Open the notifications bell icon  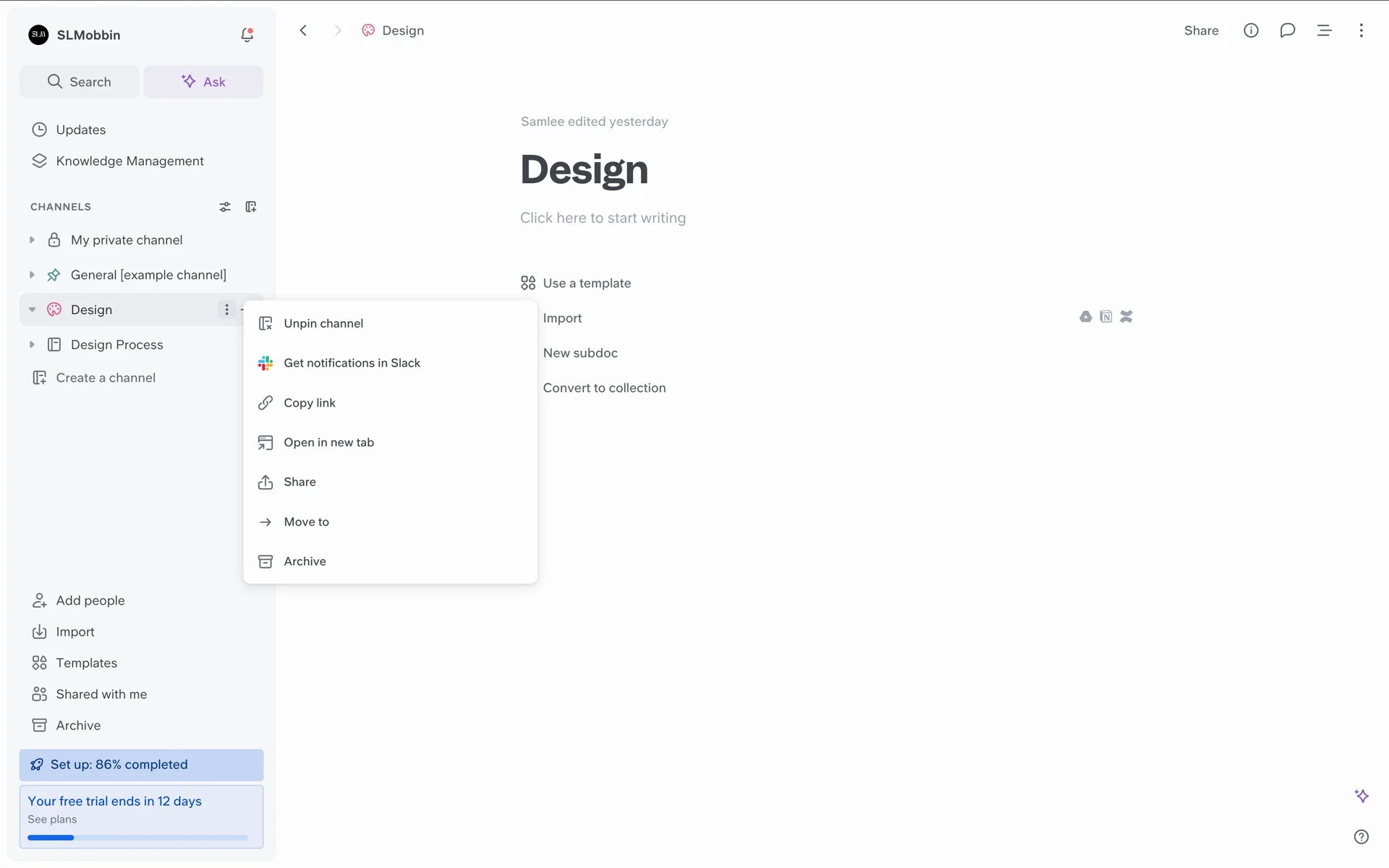[x=247, y=35]
